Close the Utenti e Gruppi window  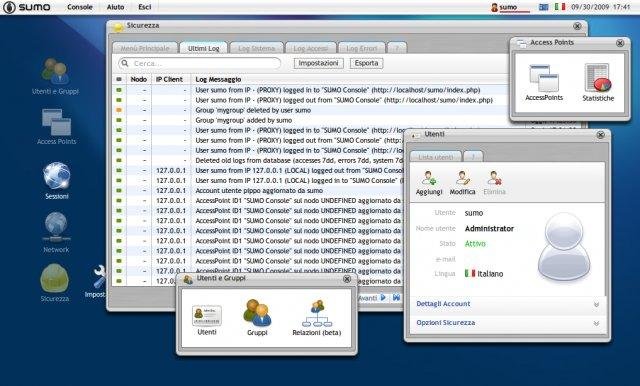point(347,279)
